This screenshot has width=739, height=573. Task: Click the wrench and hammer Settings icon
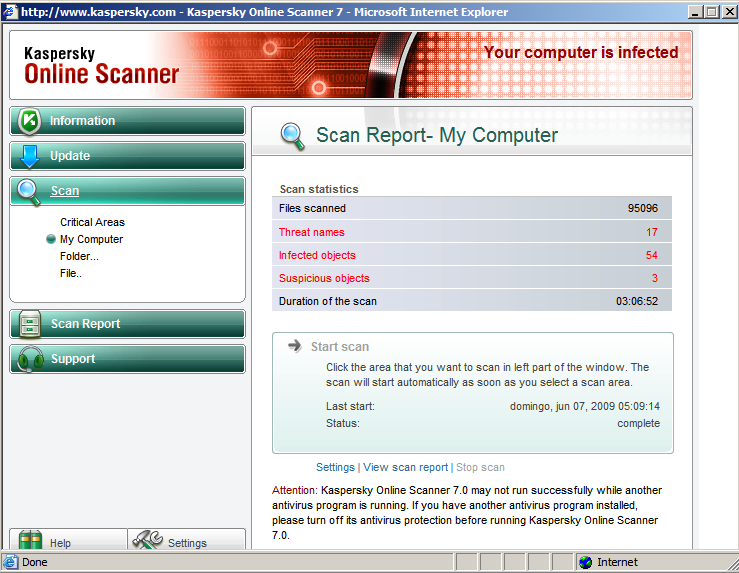coord(148,540)
